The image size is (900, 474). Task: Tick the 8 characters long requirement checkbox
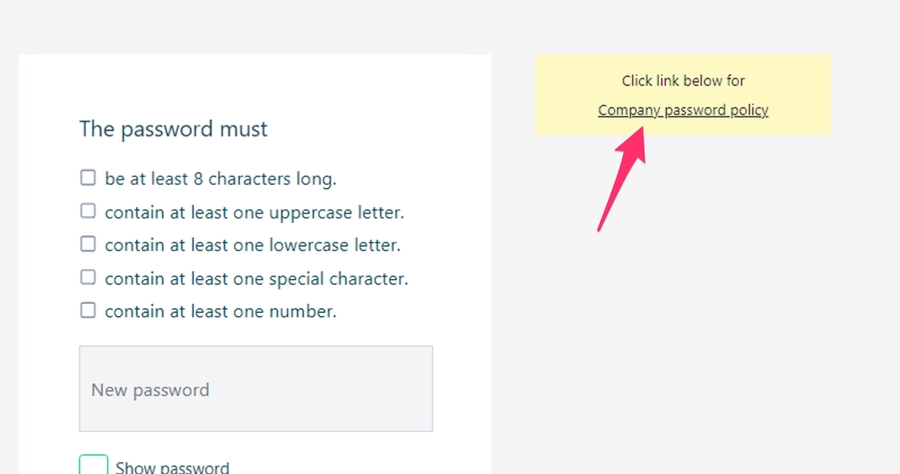click(88, 178)
